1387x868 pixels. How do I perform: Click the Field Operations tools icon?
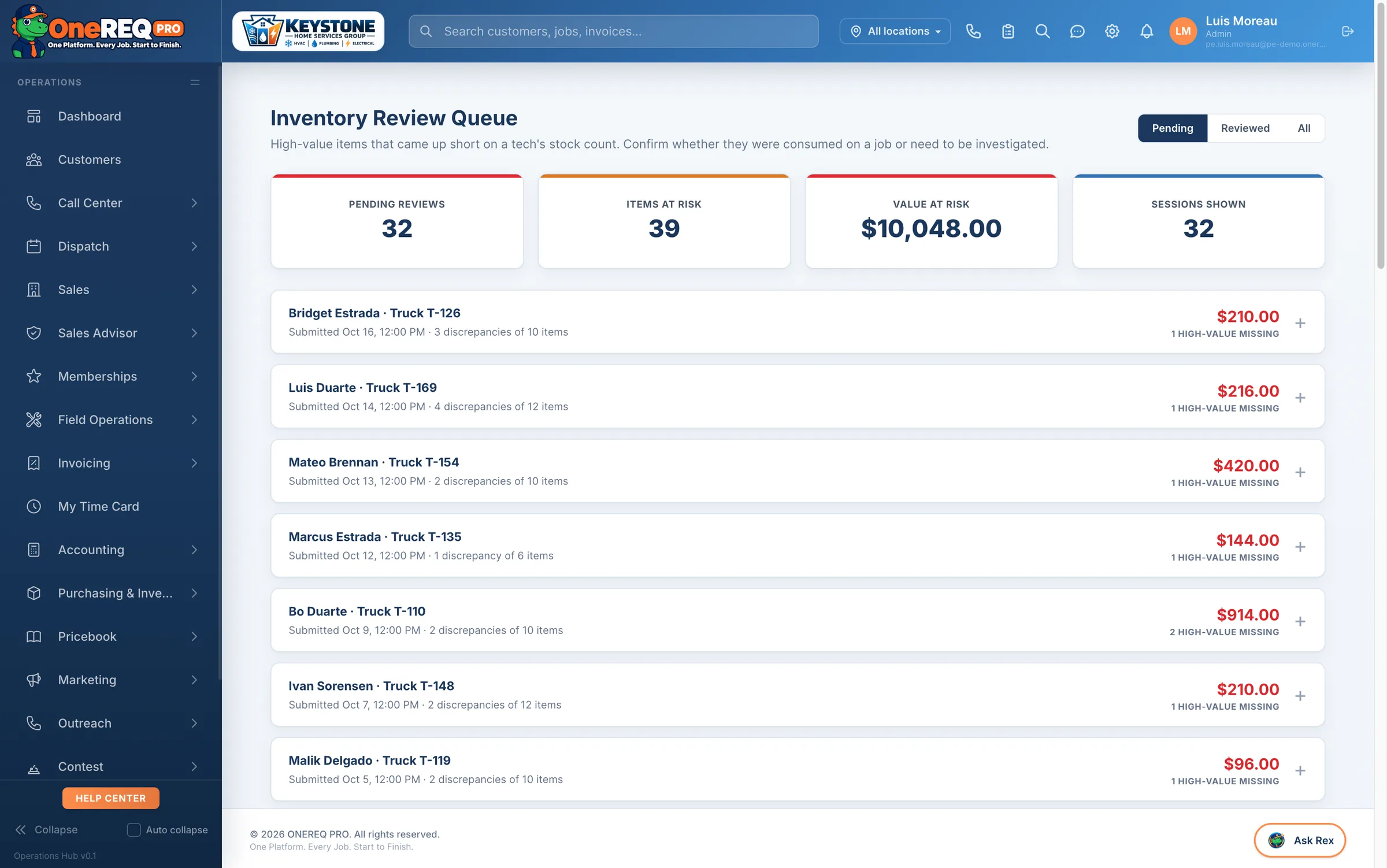(34, 420)
